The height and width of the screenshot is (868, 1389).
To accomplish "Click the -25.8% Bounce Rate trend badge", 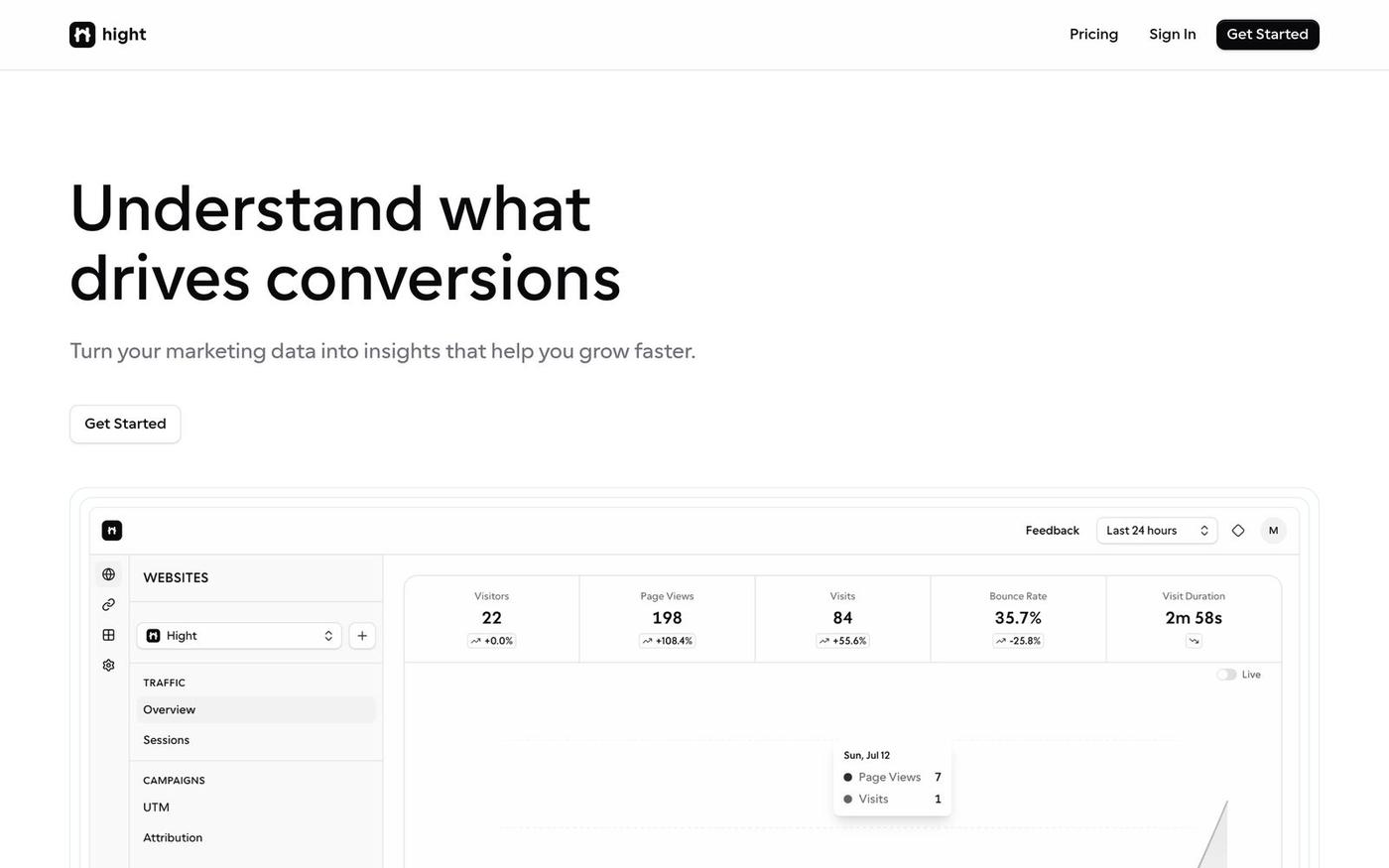I will pyautogui.click(x=1018, y=641).
